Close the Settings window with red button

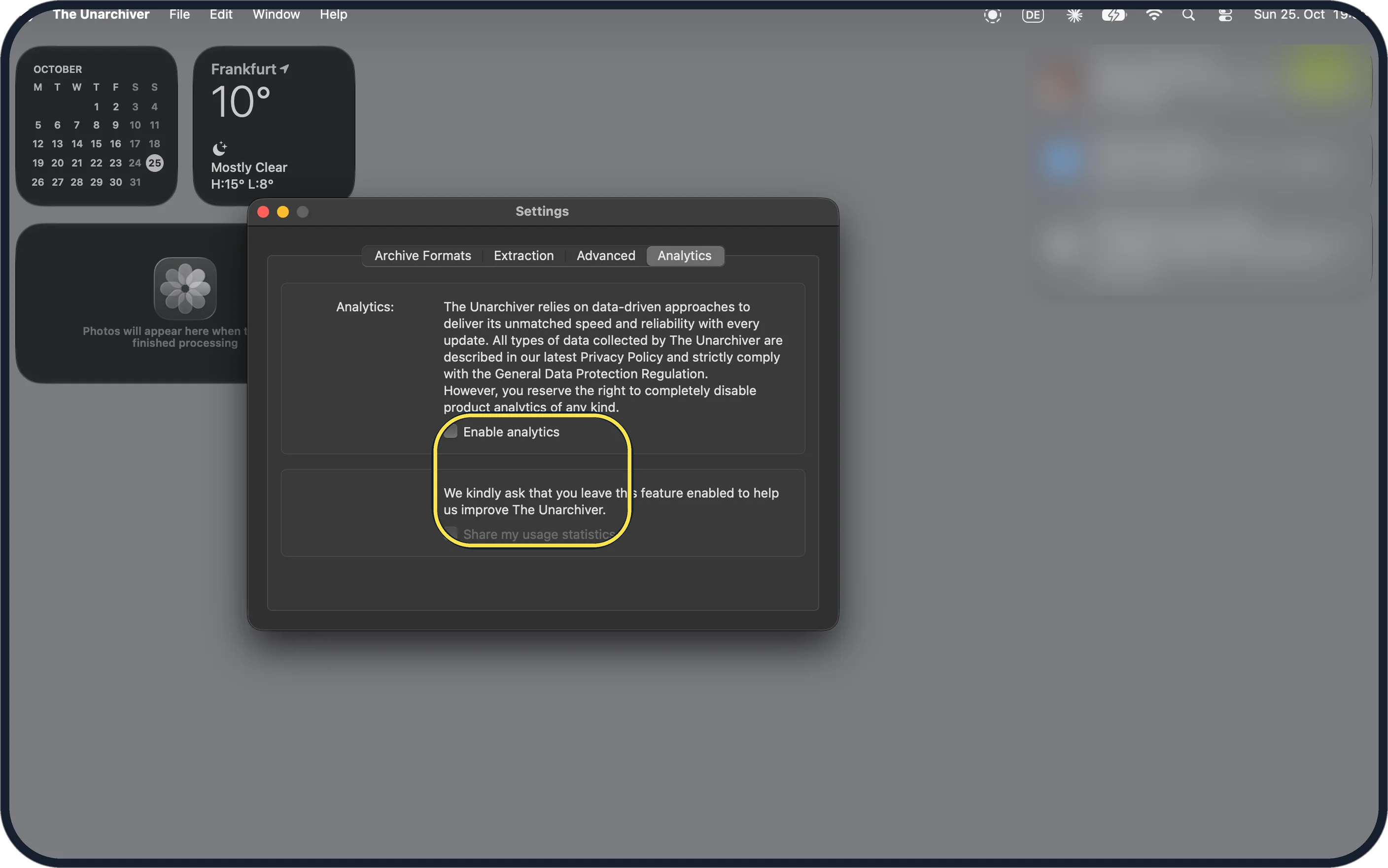(x=263, y=212)
